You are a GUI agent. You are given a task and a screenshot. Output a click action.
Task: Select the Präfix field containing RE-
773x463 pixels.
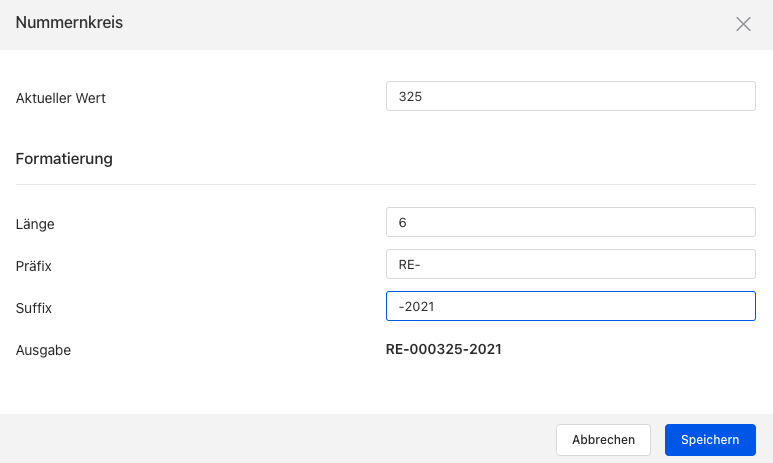[x=570, y=264]
